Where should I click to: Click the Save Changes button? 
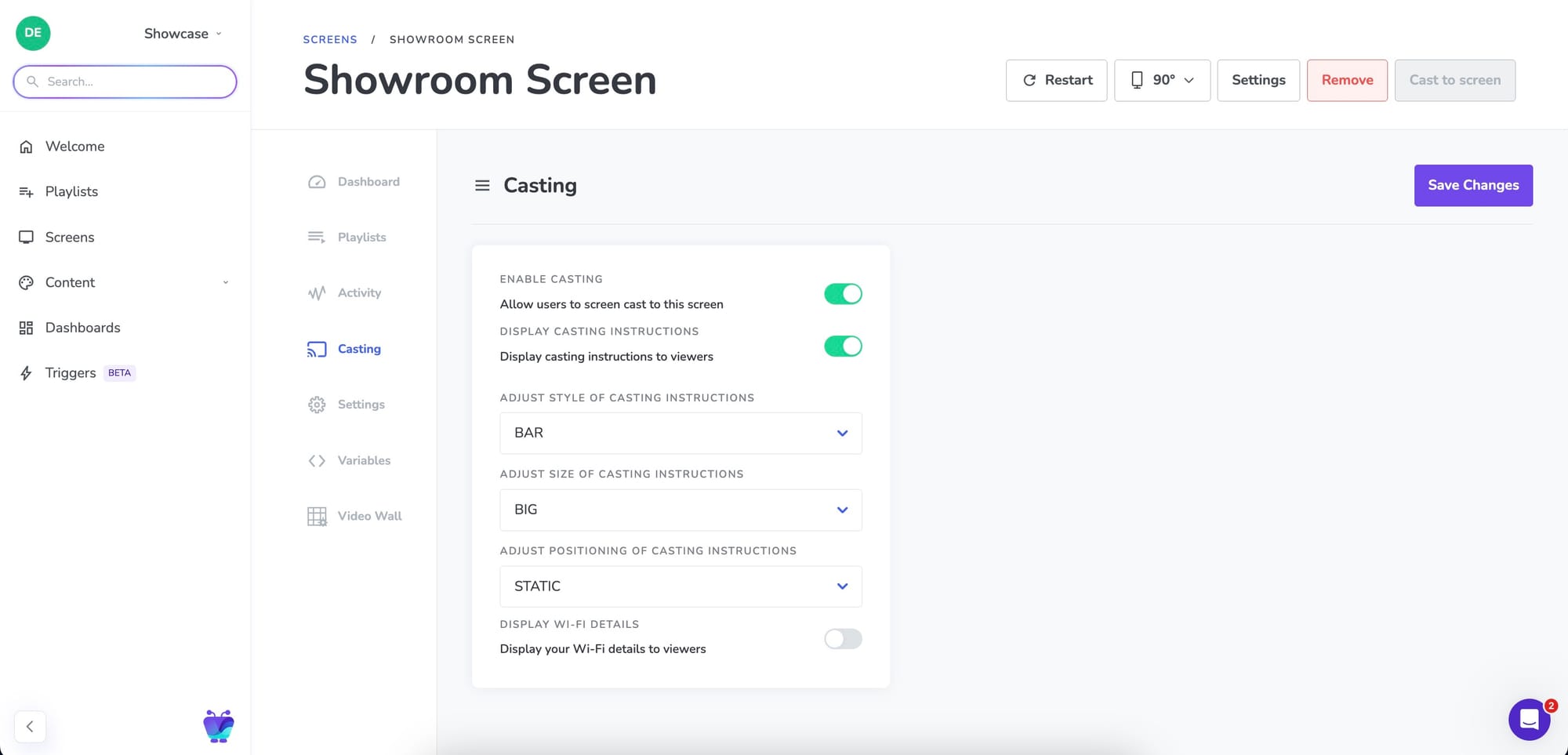coord(1472,186)
